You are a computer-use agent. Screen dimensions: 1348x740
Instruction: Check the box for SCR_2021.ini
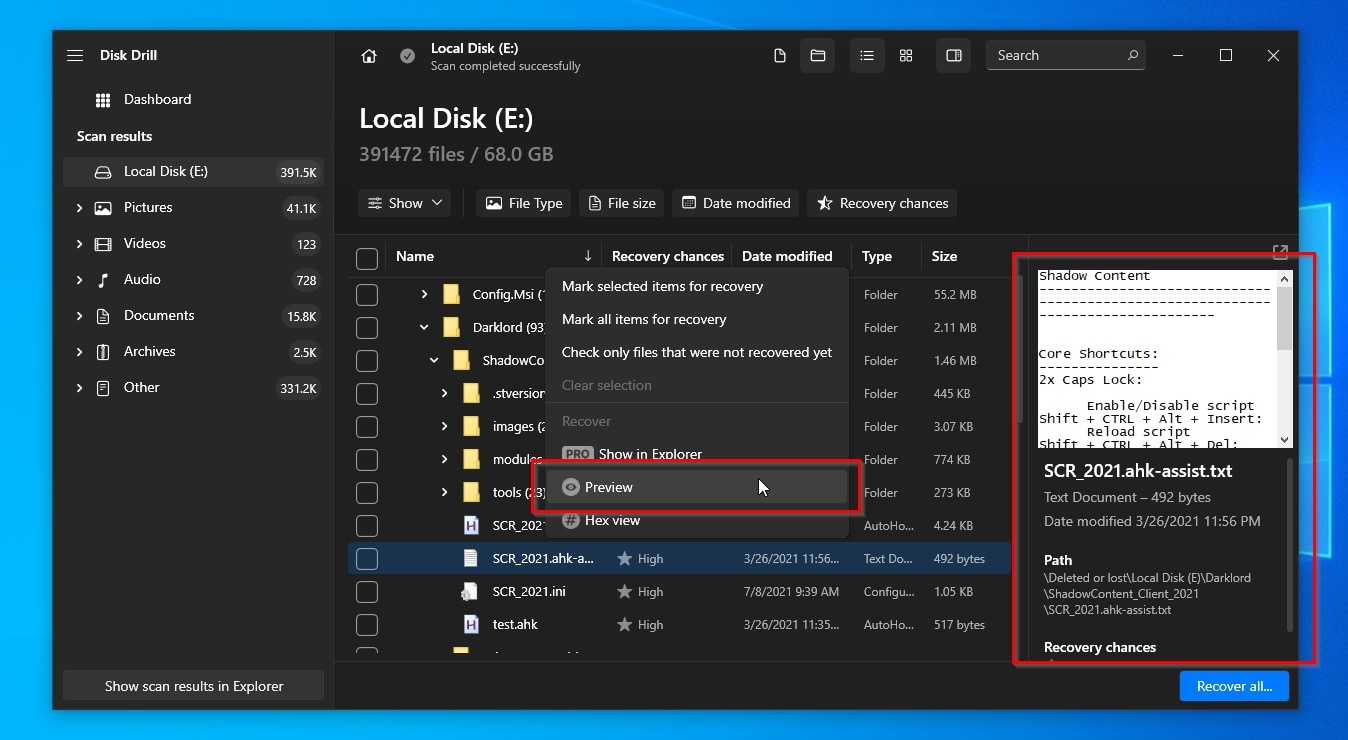coord(367,592)
